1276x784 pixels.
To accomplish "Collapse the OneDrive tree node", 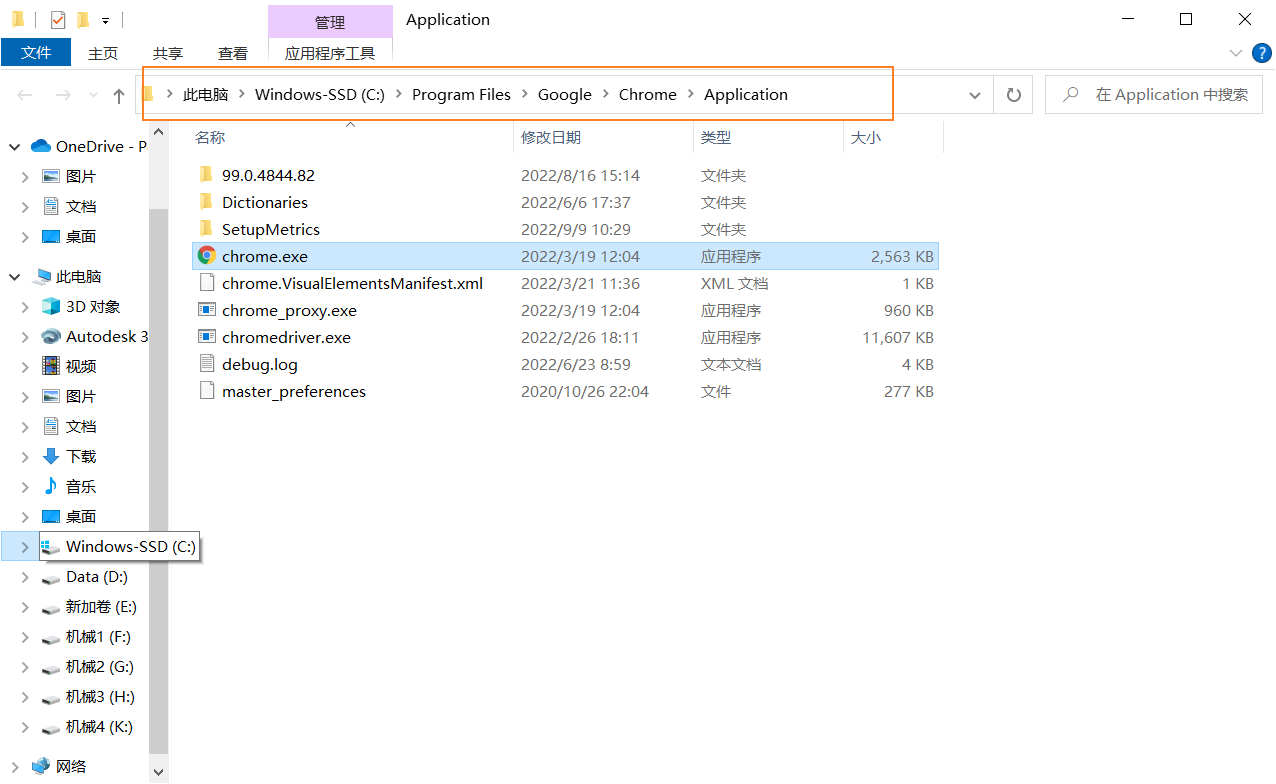I will click(14, 147).
